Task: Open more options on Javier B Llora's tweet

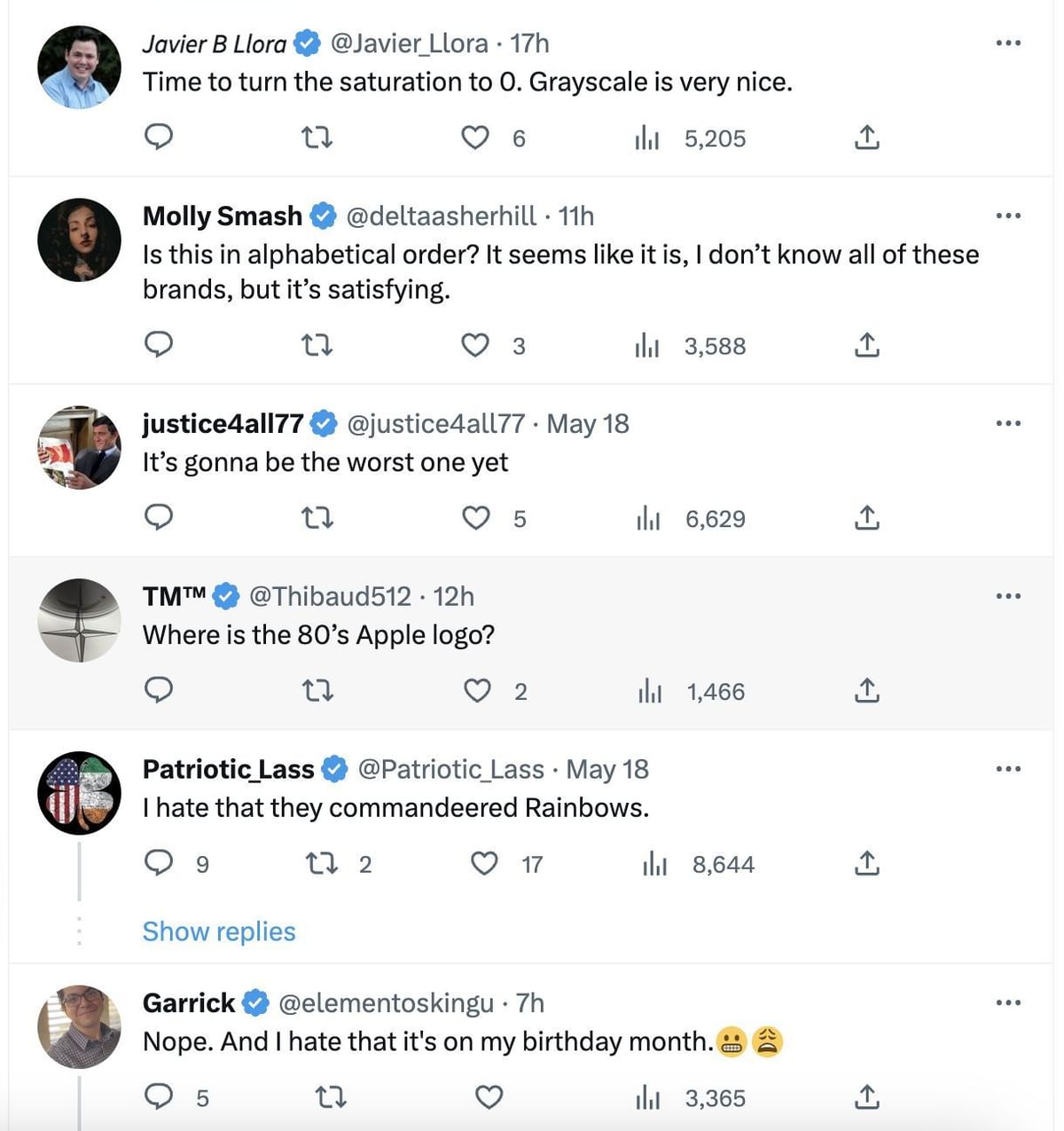Action: click(x=1008, y=42)
